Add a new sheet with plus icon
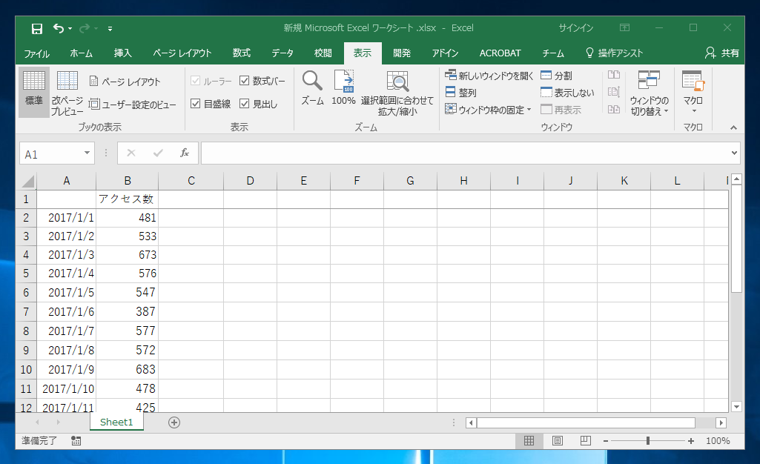Screen dimensions: 760x464 coord(174,423)
